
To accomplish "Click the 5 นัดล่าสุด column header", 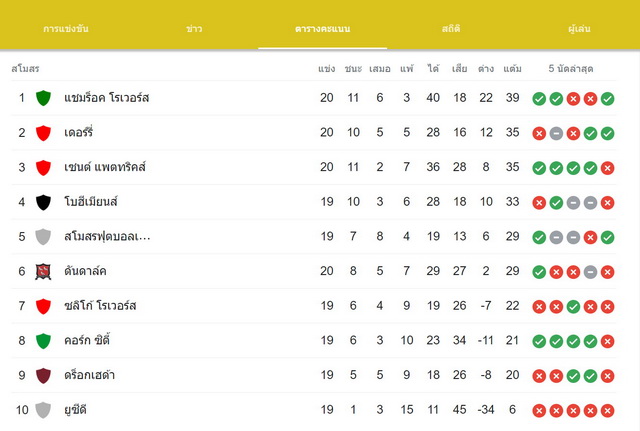I will [x=571, y=69].
